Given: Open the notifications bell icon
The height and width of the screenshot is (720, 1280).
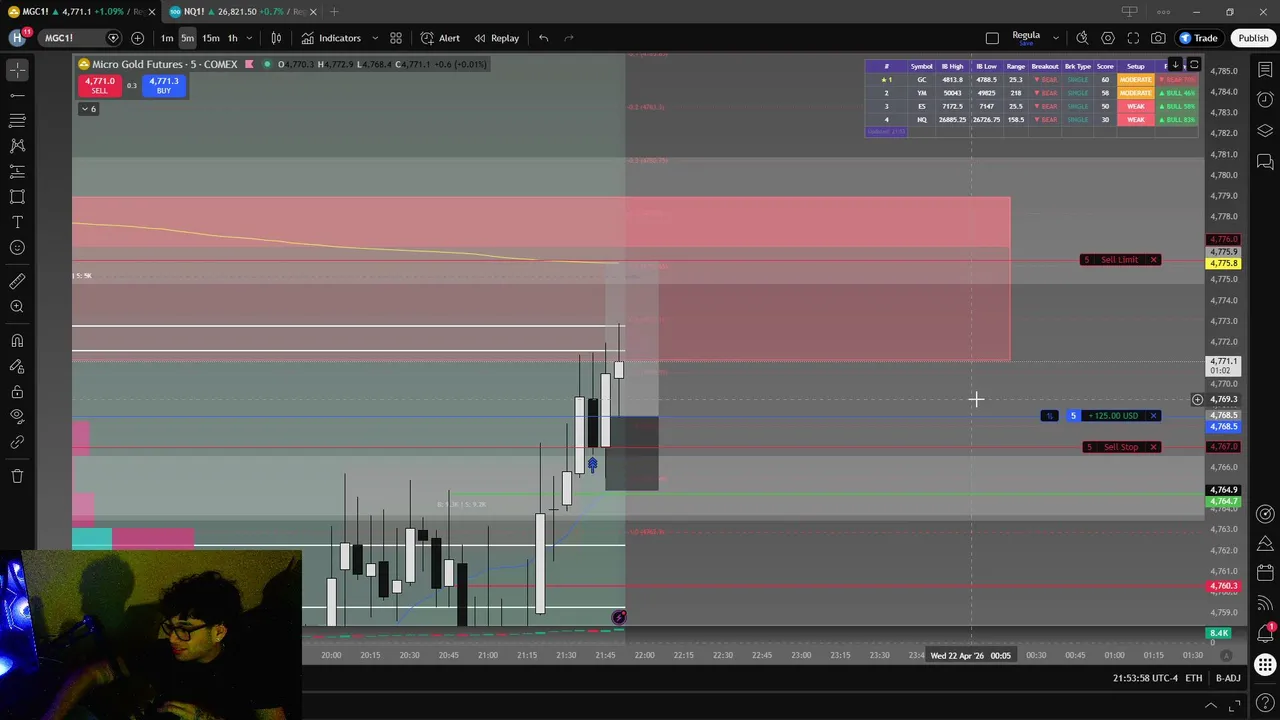Looking at the screenshot, I should 1265,634.
